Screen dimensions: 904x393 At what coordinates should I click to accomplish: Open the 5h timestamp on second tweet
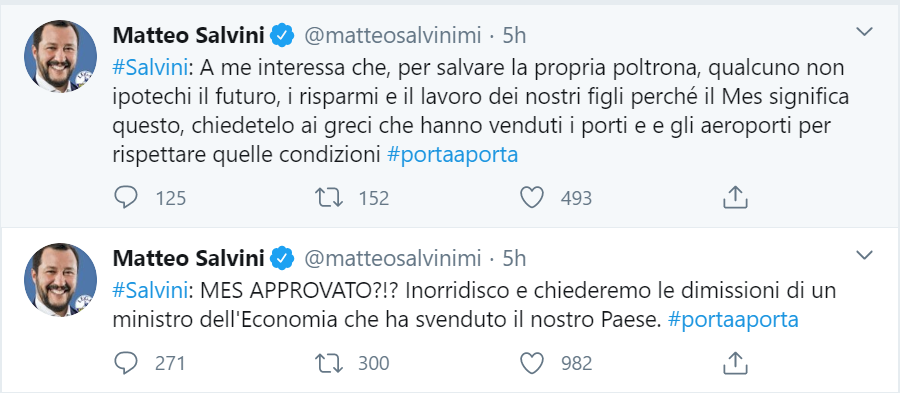(514, 258)
